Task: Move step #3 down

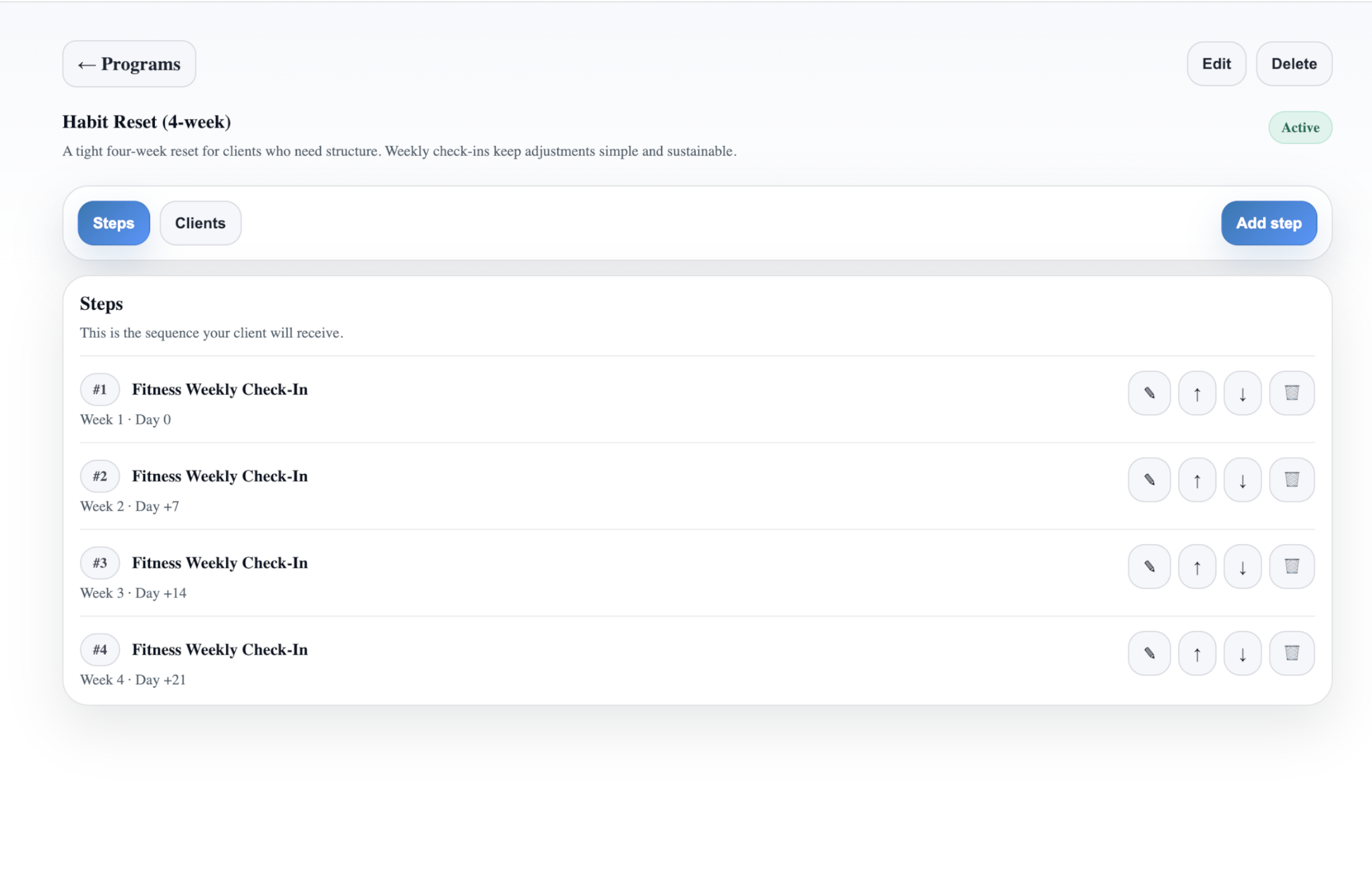Action: (x=1242, y=566)
